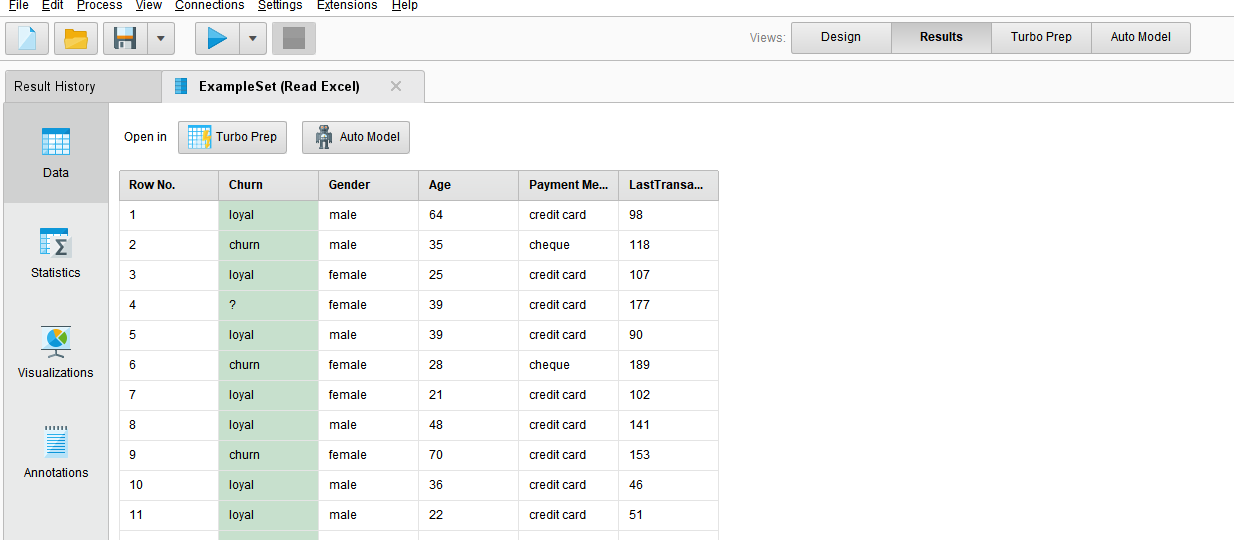Switch to the Results view
This screenshot has height=540, width=1234.
tap(941, 37)
